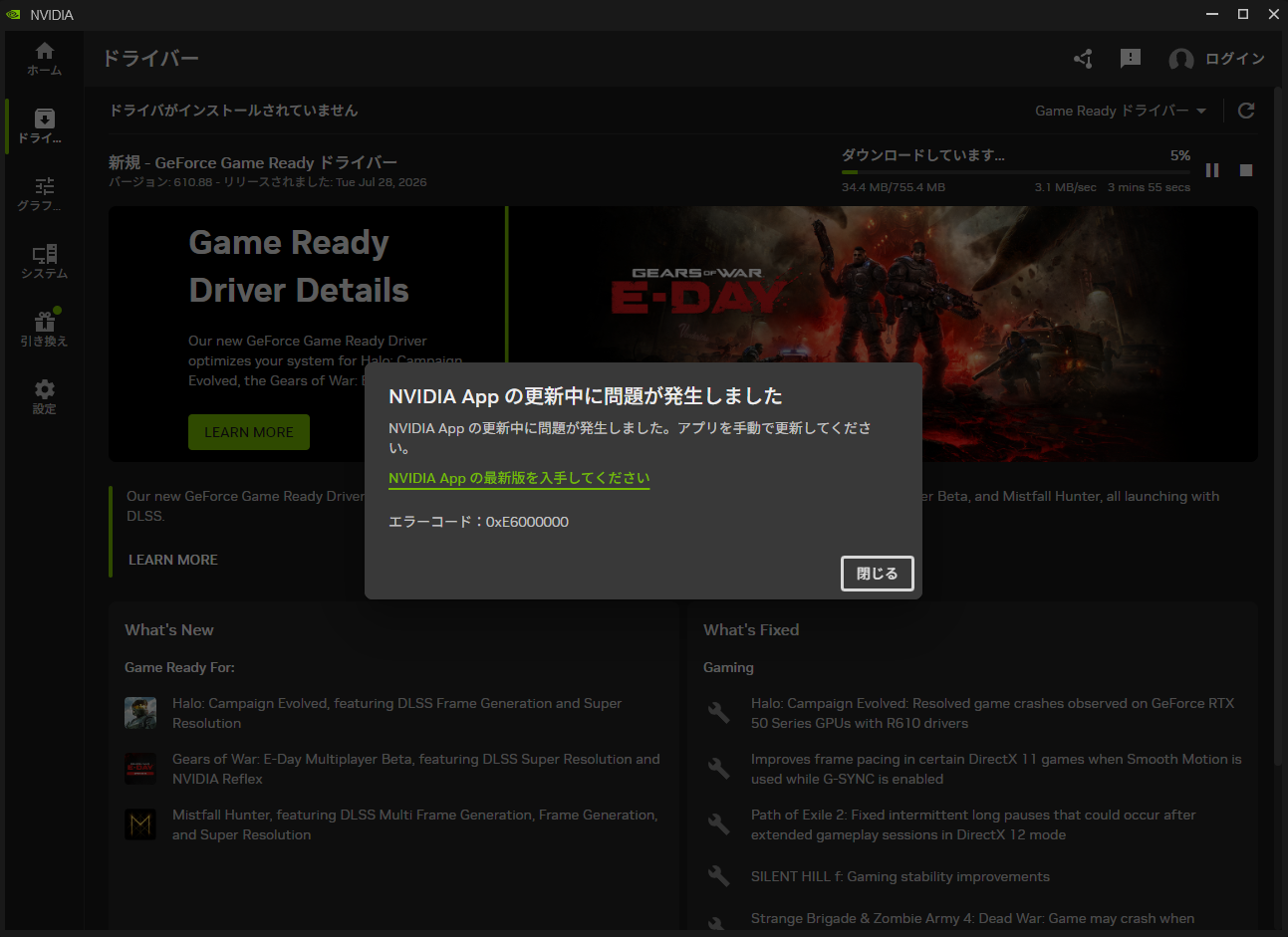Click the user avatar icon
The width and height of the screenshot is (1288, 937).
(x=1181, y=60)
